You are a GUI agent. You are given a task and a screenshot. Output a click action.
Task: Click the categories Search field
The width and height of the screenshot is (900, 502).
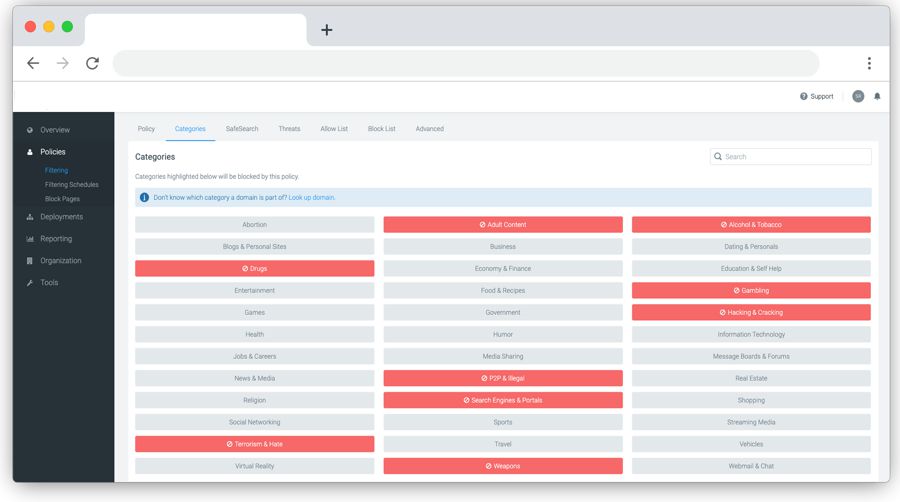pos(790,157)
